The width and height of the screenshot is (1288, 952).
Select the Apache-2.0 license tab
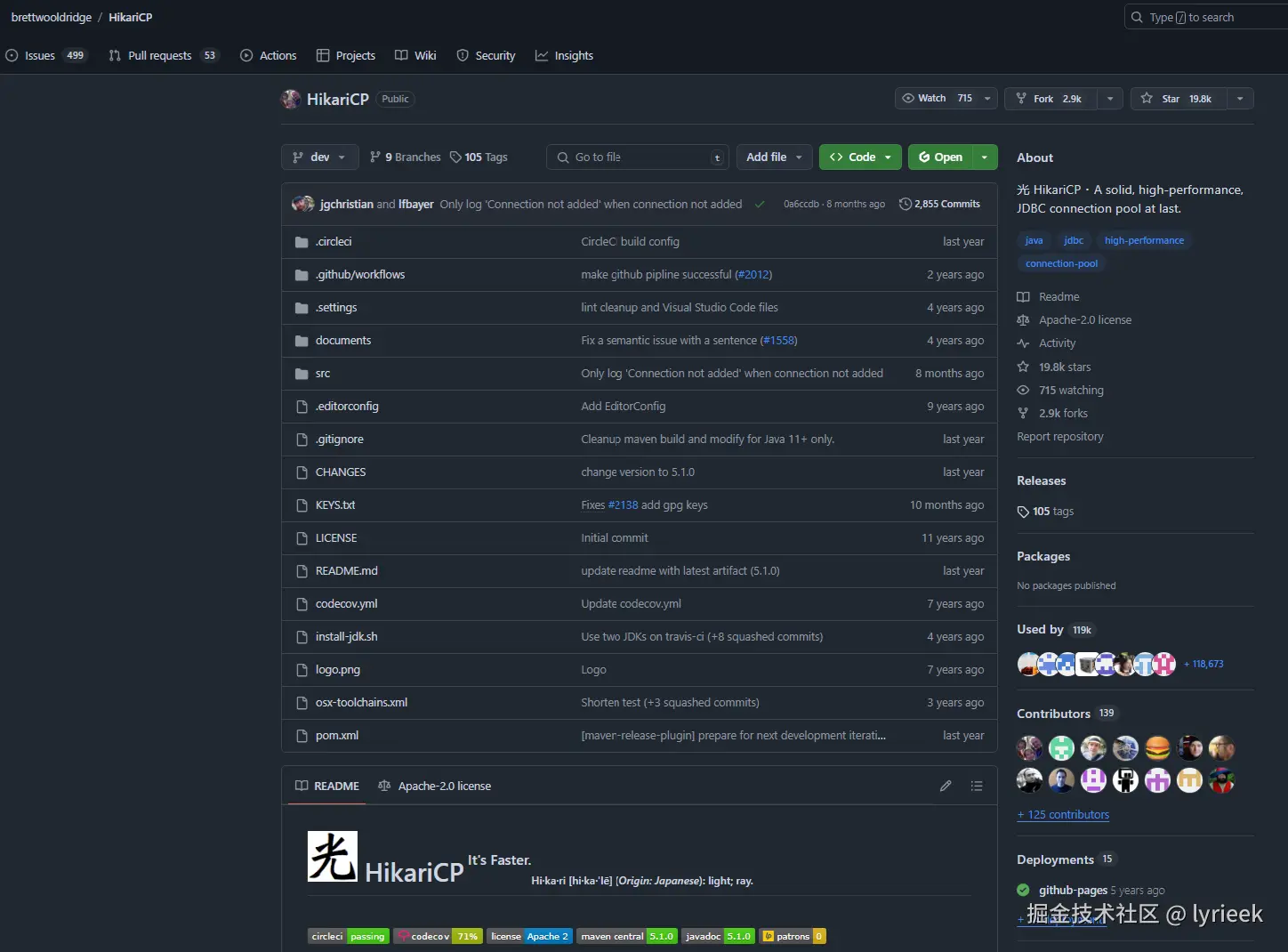[434, 786]
